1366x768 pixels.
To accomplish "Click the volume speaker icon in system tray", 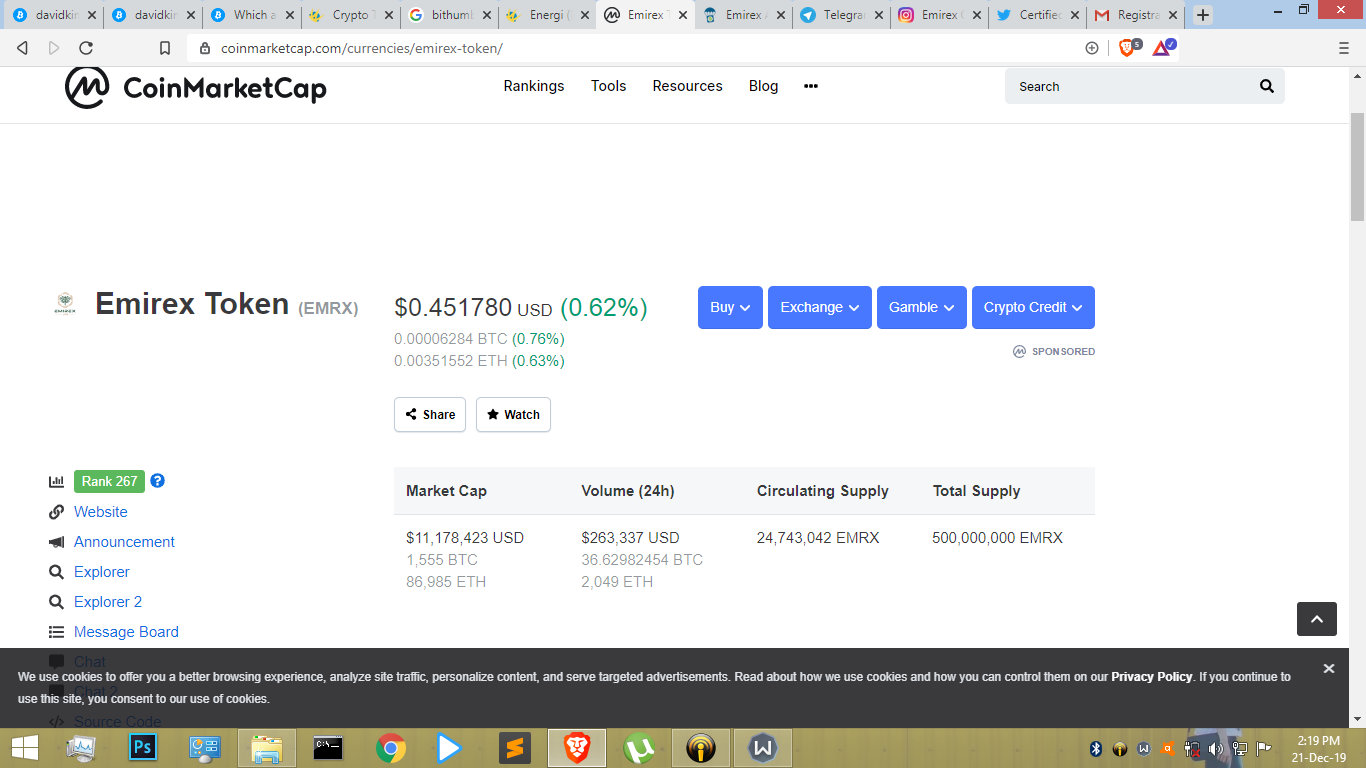I will pos(1216,748).
